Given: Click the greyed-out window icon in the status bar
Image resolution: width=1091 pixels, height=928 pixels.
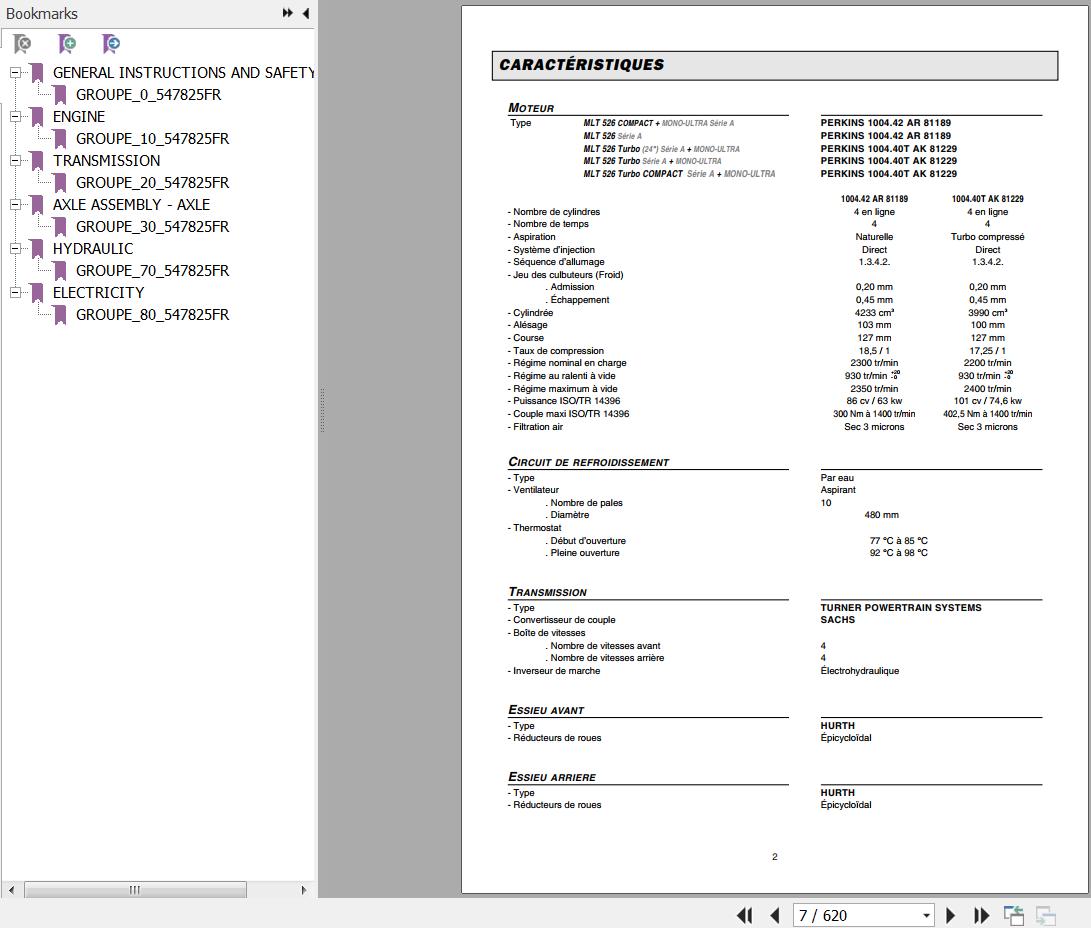Looking at the screenshot, I should coord(1046,915).
